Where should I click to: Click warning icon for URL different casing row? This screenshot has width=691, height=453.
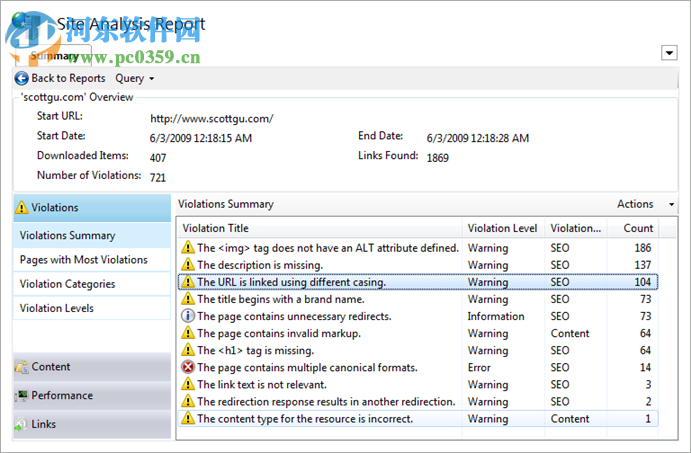coord(188,282)
